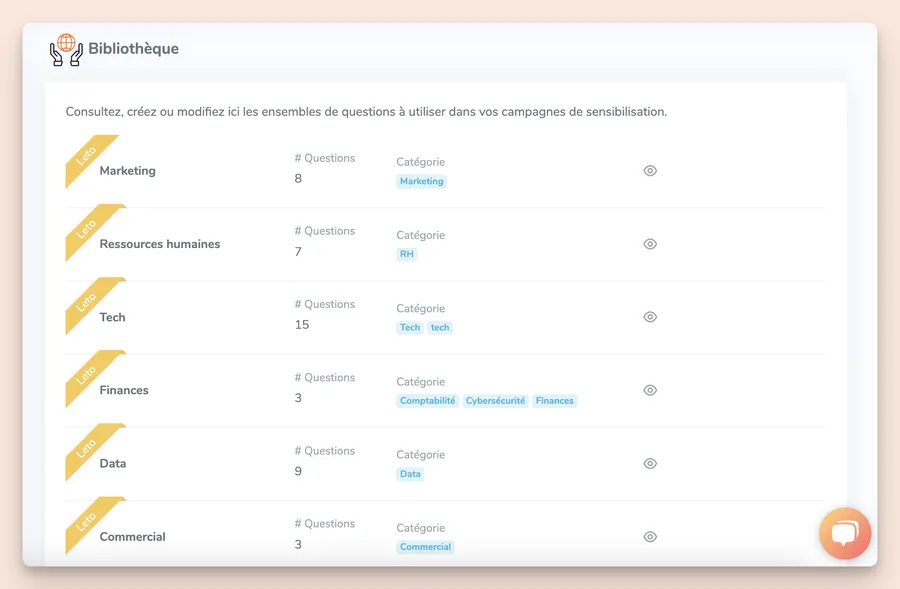Click the lowercase tech category tag
The image size is (900, 589).
(440, 328)
